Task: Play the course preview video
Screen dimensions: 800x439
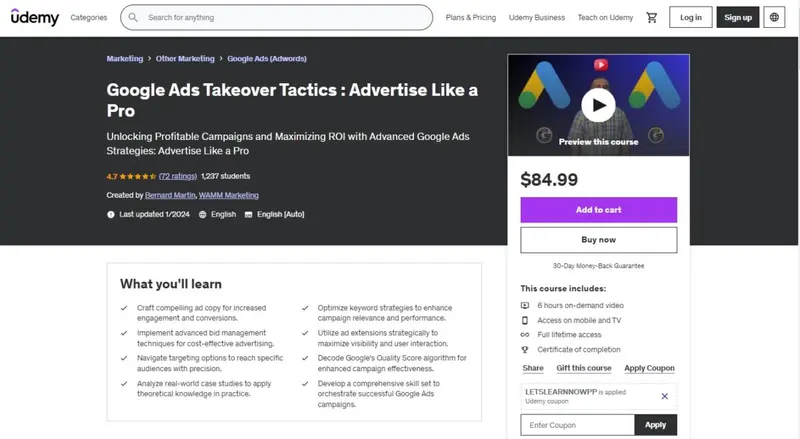Action: click(598, 105)
